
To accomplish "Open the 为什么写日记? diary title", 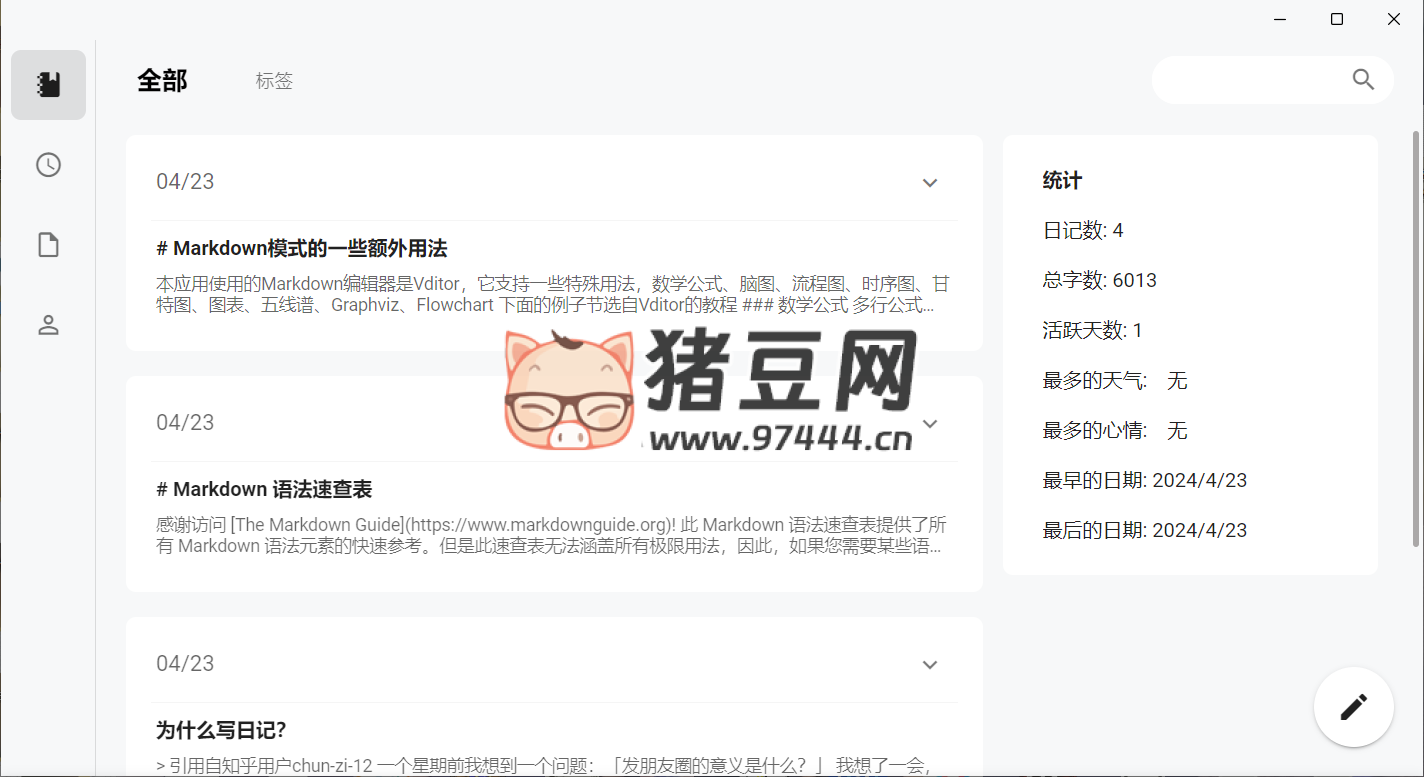I will point(221,731).
